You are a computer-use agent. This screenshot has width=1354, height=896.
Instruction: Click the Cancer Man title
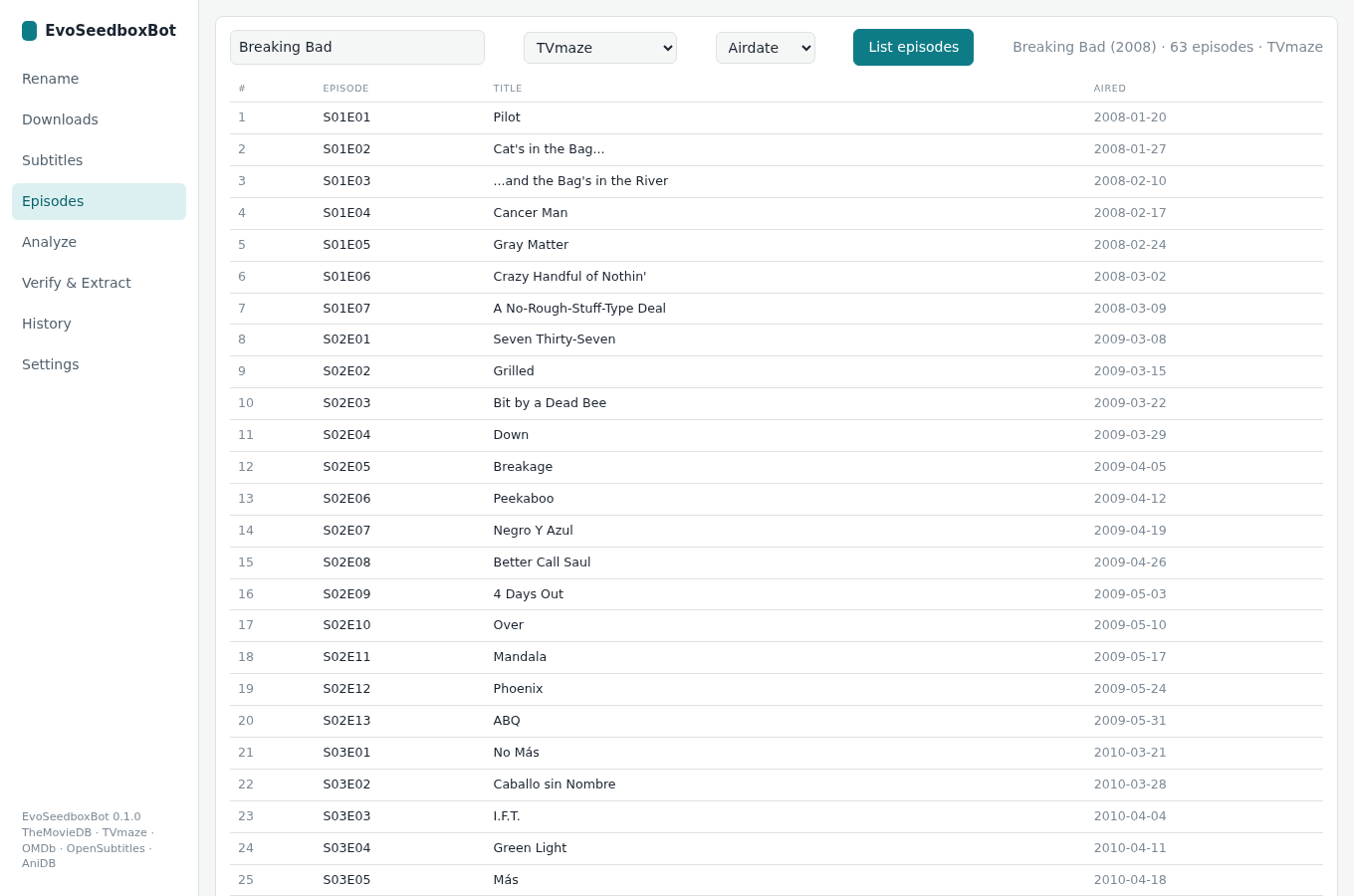click(531, 213)
